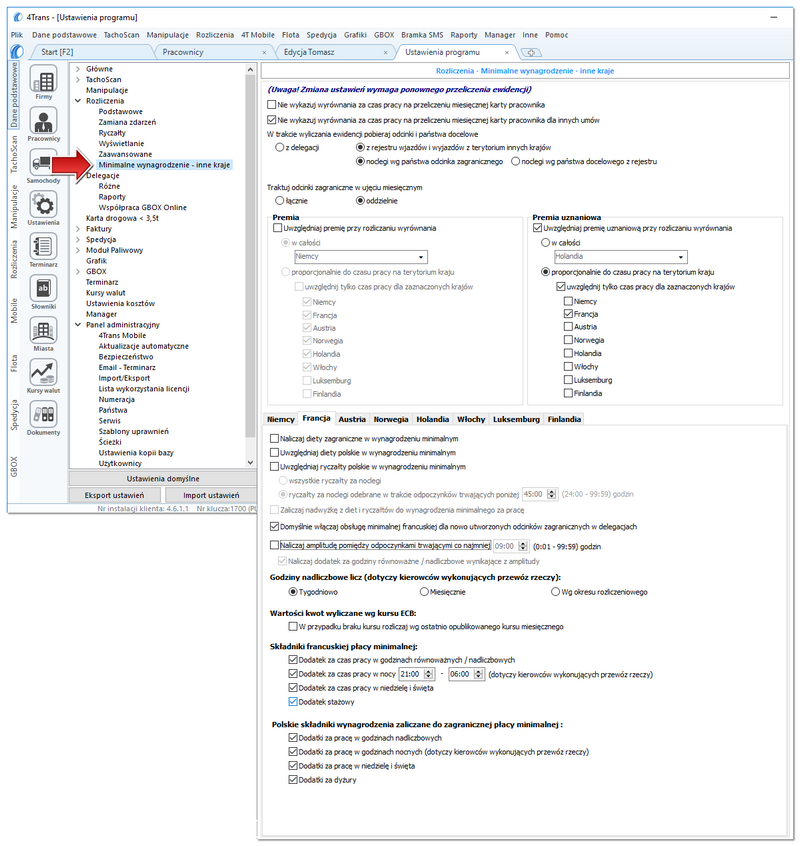800x846 pixels.
Task: Click the Eksport ustawień button
Action: [114, 495]
